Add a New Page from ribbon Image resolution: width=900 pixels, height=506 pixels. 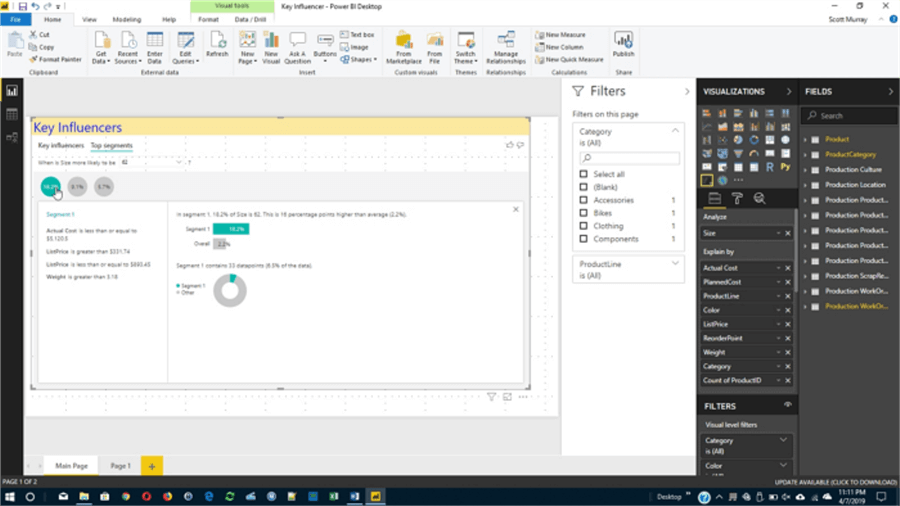click(x=247, y=48)
